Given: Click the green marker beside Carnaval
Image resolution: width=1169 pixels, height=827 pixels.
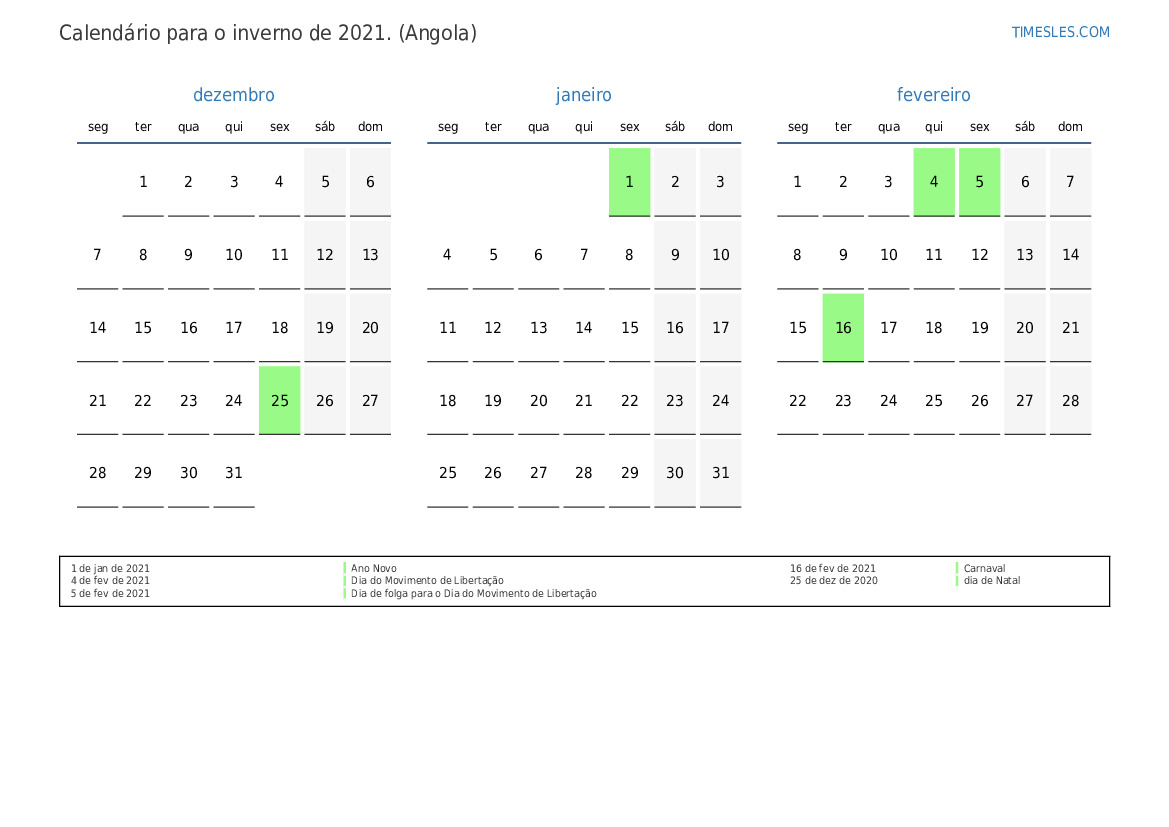Looking at the screenshot, I should pyautogui.click(x=957, y=568).
